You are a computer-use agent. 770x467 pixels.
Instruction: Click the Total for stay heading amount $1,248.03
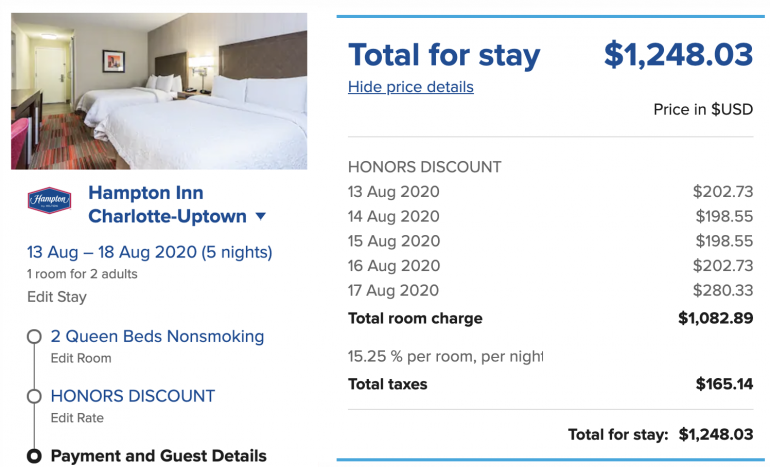[x=678, y=54]
